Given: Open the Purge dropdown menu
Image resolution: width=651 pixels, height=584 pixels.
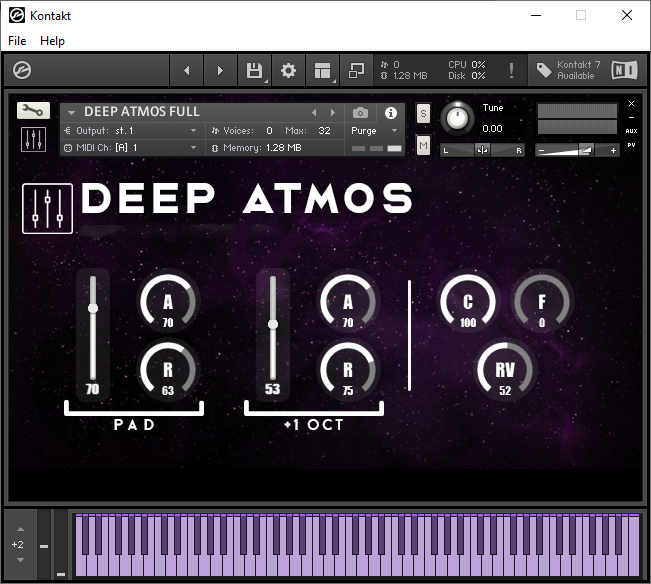Looking at the screenshot, I should [374, 131].
